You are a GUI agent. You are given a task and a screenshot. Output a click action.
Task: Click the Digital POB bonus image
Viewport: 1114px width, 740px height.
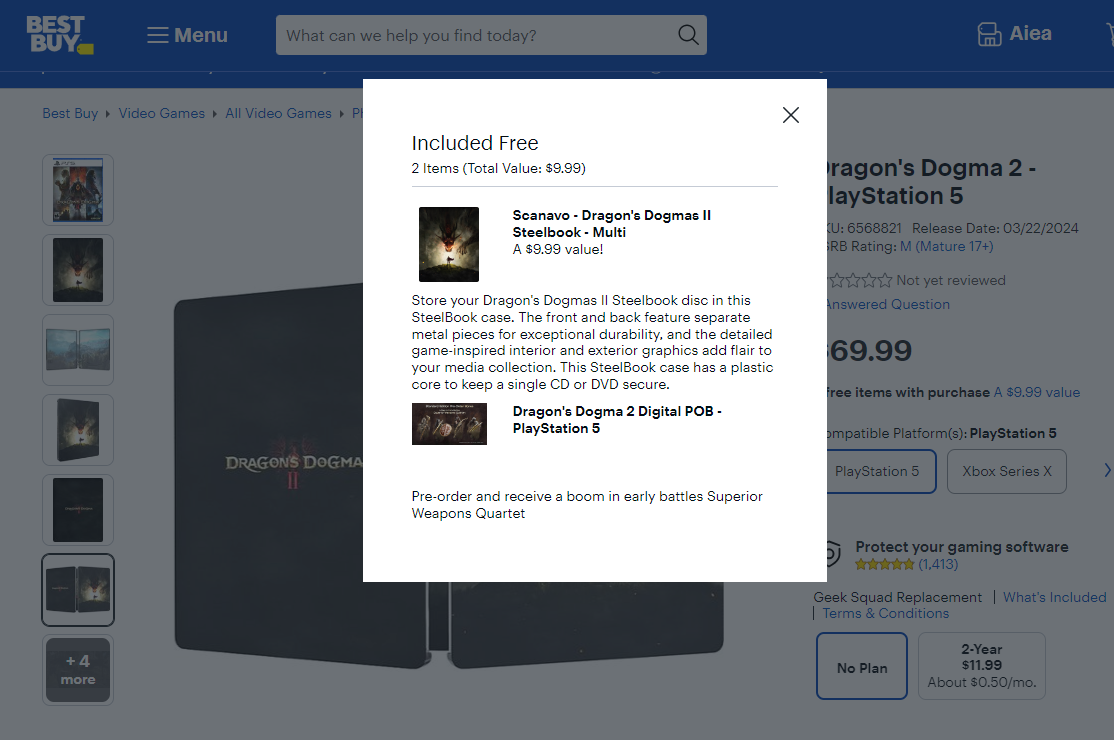click(x=449, y=424)
